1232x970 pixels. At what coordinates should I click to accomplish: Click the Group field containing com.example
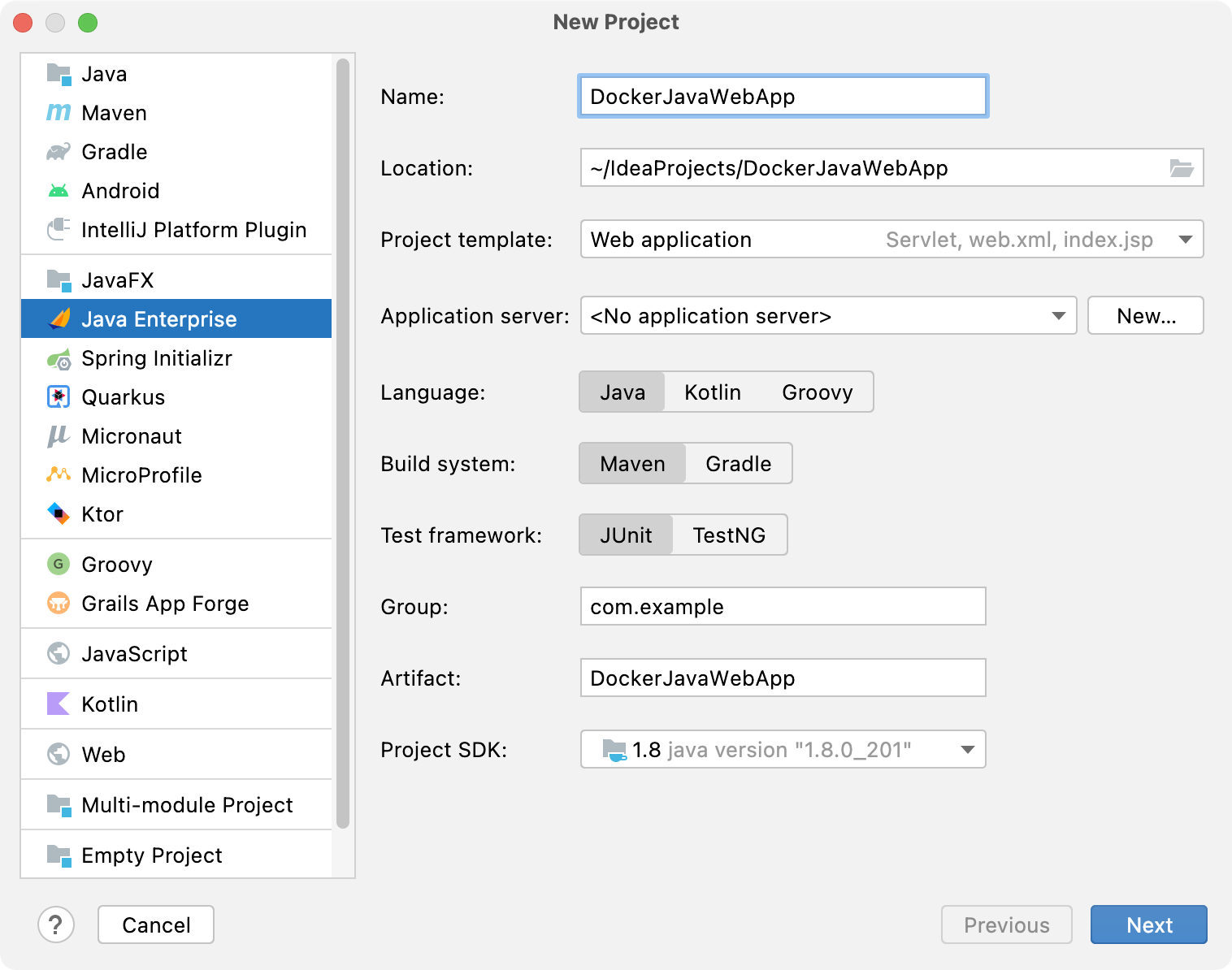783,607
